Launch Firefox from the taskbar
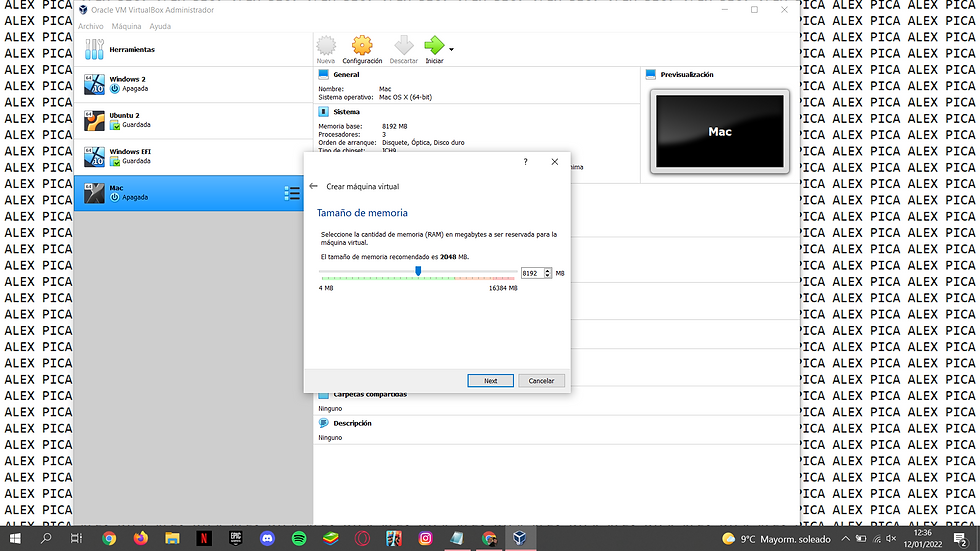Viewport: 980px width, 551px height. (141, 539)
